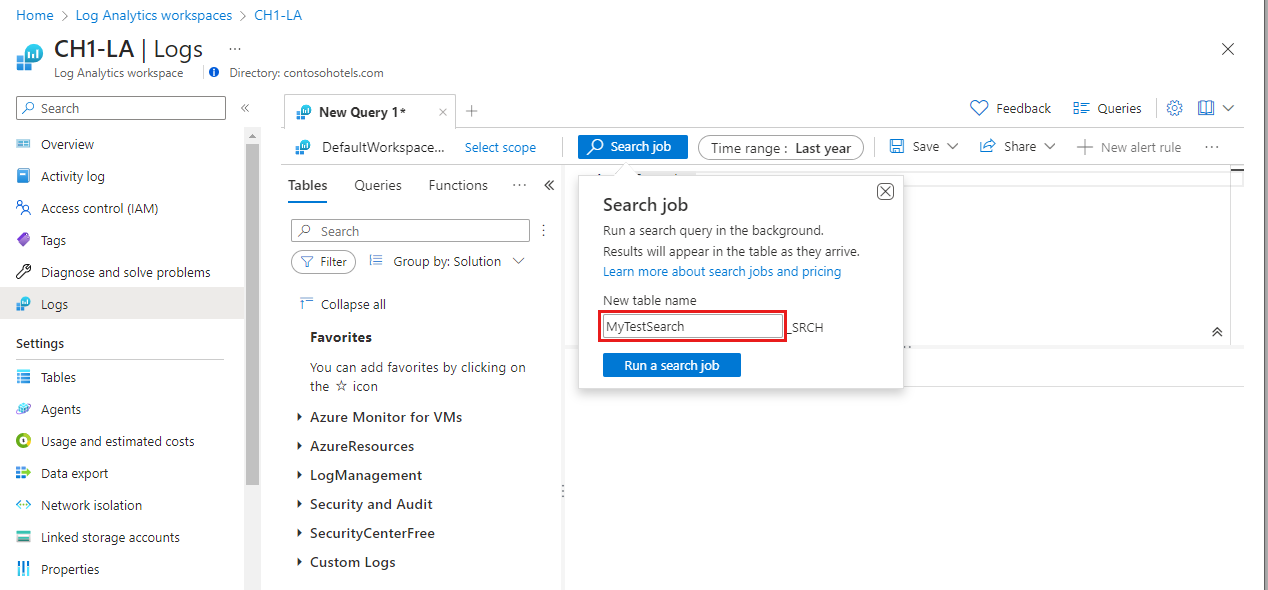1268x590 pixels.
Task: Switch to the Queries tab
Action: (378, 185)
